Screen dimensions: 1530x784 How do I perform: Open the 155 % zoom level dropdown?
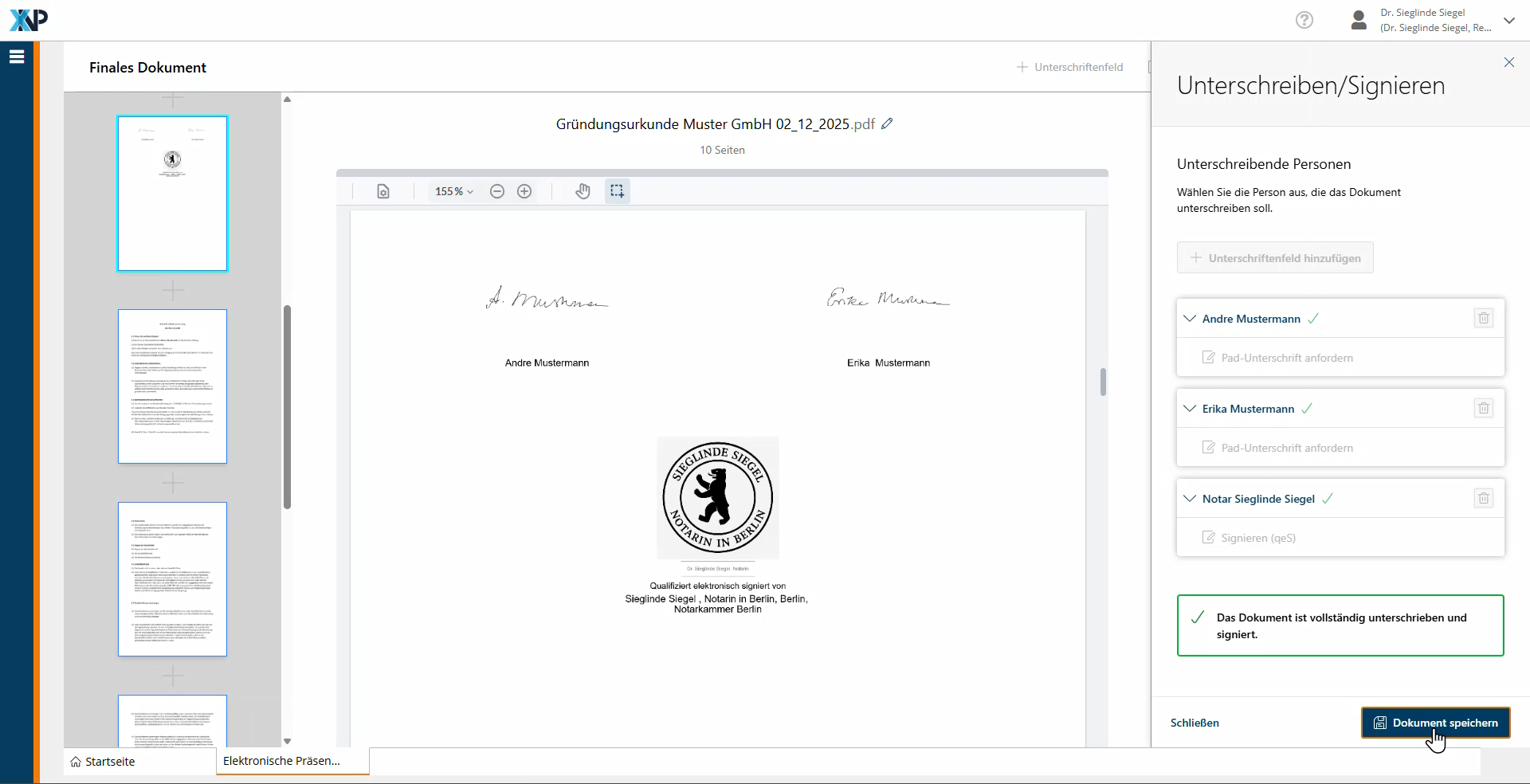[x=453, y=191]
